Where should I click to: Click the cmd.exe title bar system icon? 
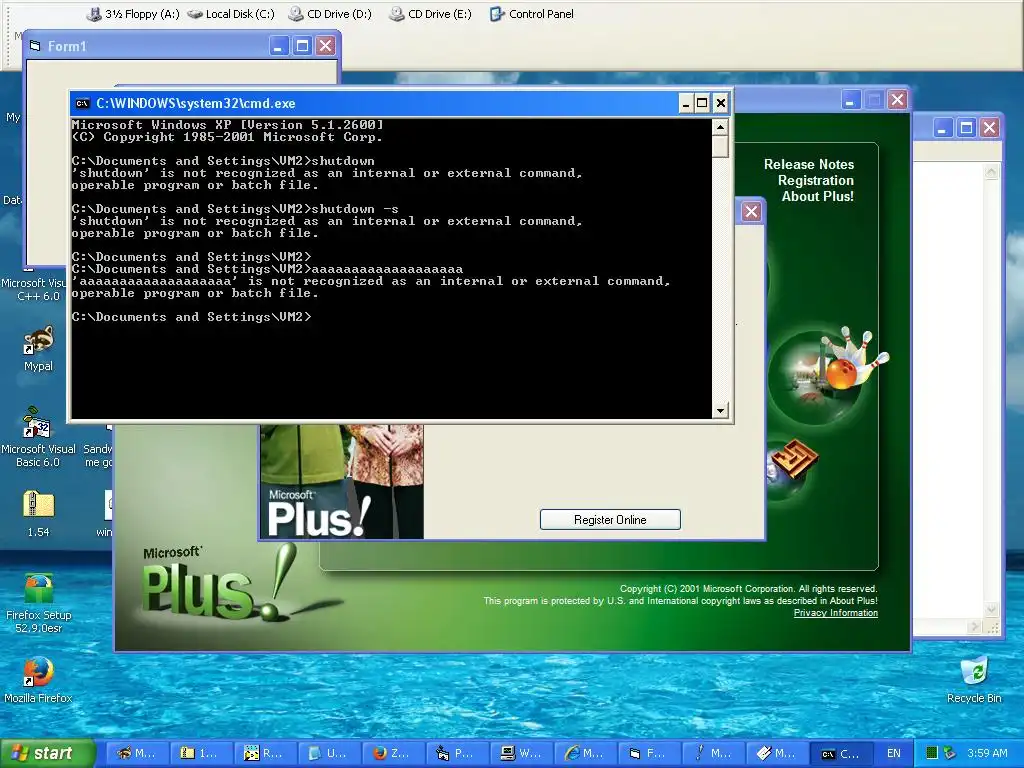click(x=83, y=103)
